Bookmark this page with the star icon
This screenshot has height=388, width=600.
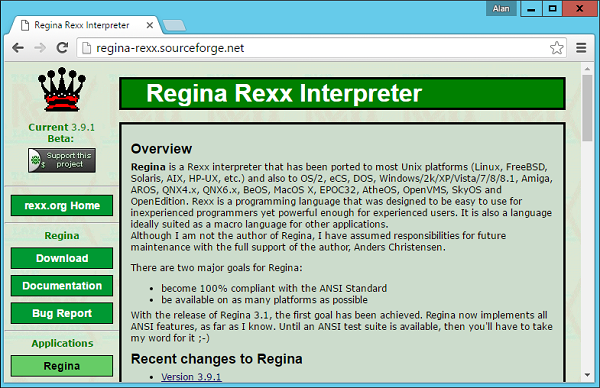tap(556, 48)
